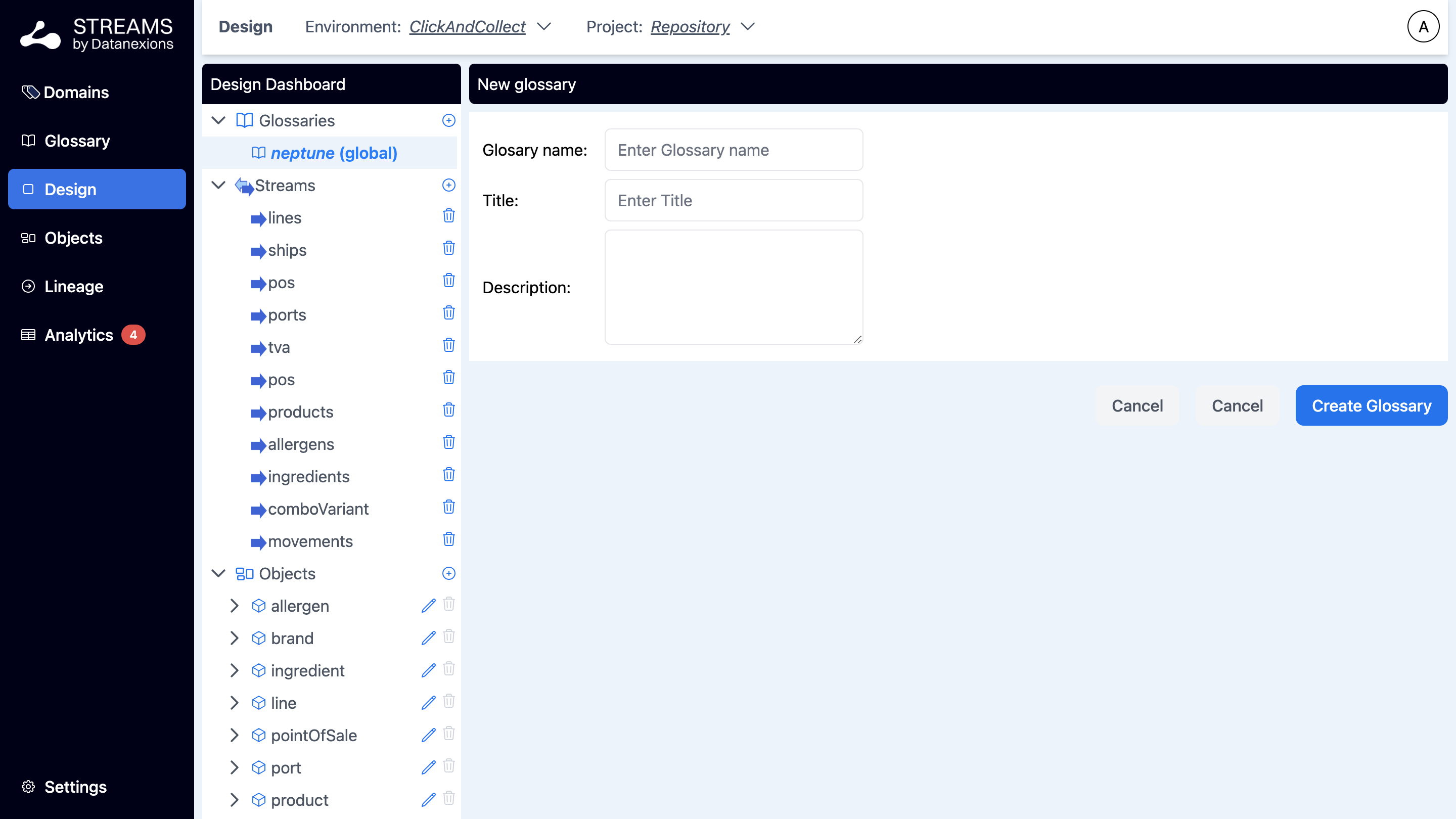Click the user avatar icon A
Image resolution: width=1456 pixels, height=819 pixels.
point(1423,27)
